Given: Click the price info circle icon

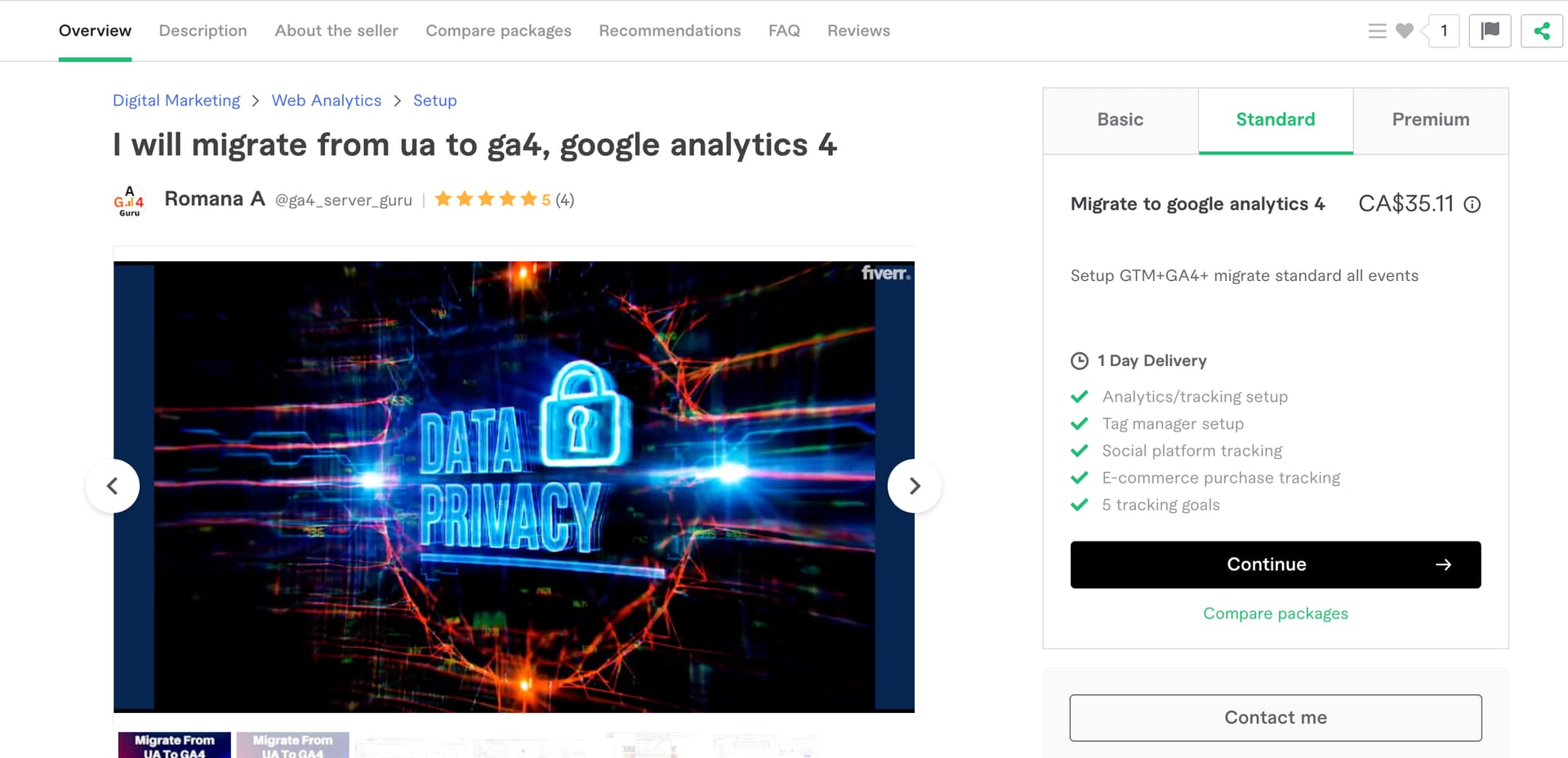Looking at the screenshot, I should point(1472,204).
